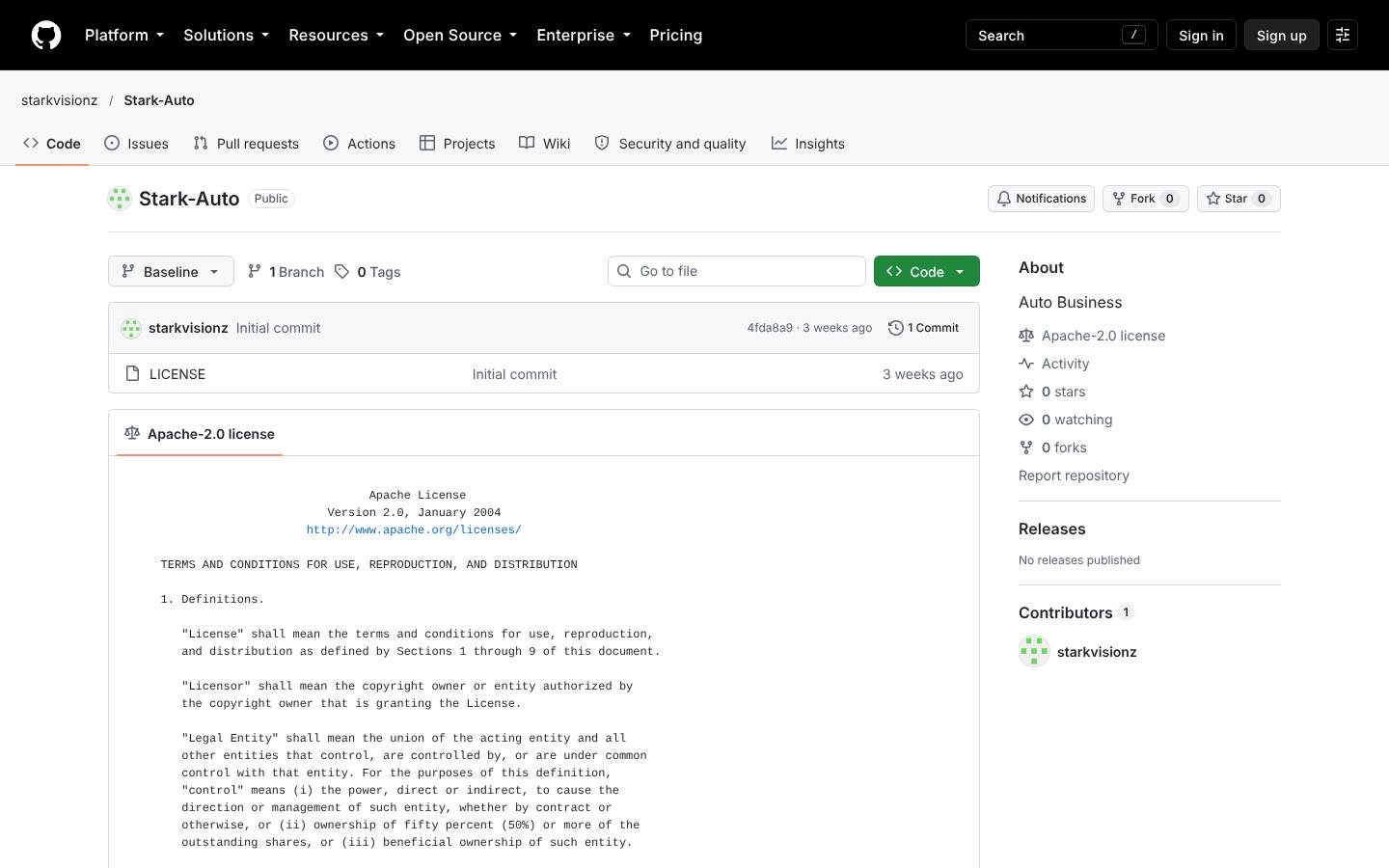Focus the top Search box
Screen dimensions: 1389x868
(1061, 36)
